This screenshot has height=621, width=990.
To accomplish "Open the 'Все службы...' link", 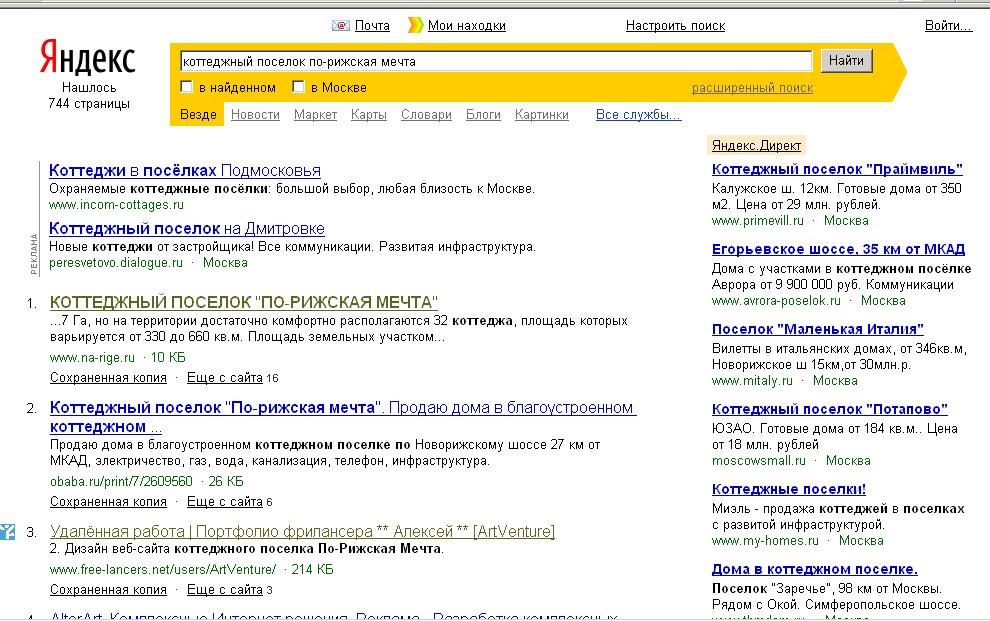I will point(638,115).
